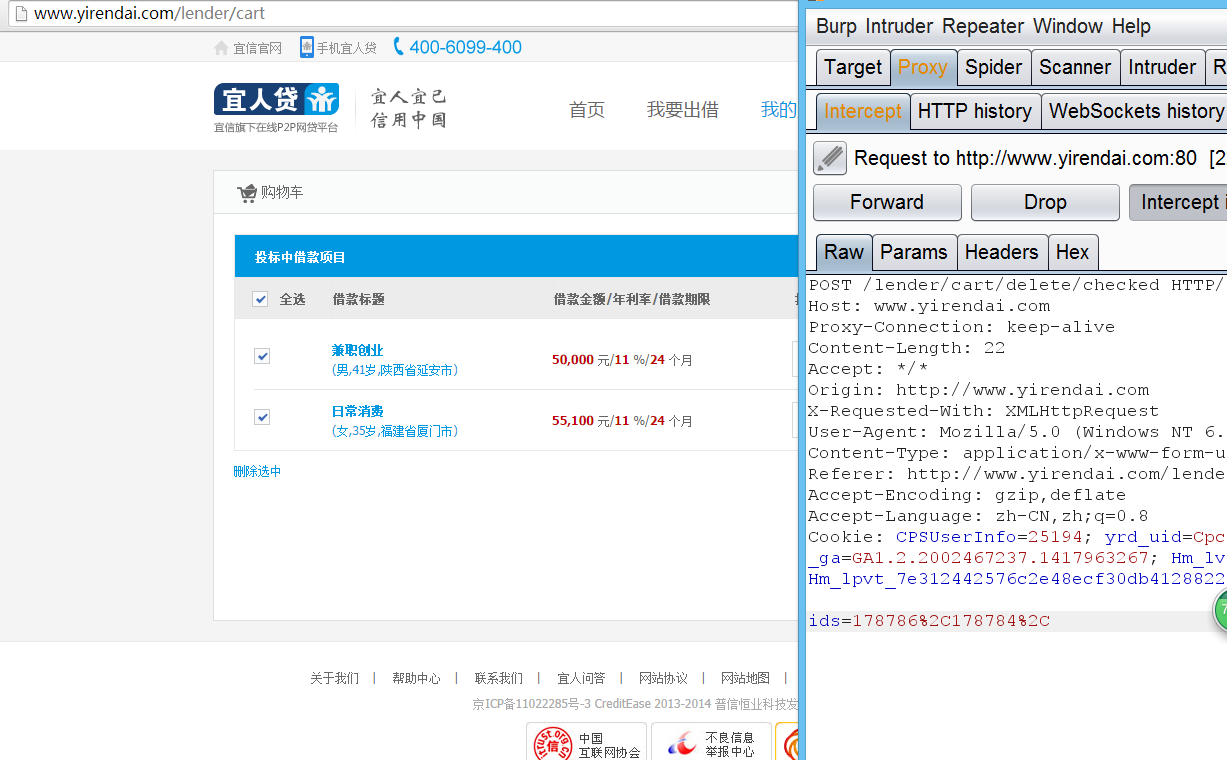Switch to the Proxy tab
This screenshot has height=760, width=1227.
pos(922,67)
